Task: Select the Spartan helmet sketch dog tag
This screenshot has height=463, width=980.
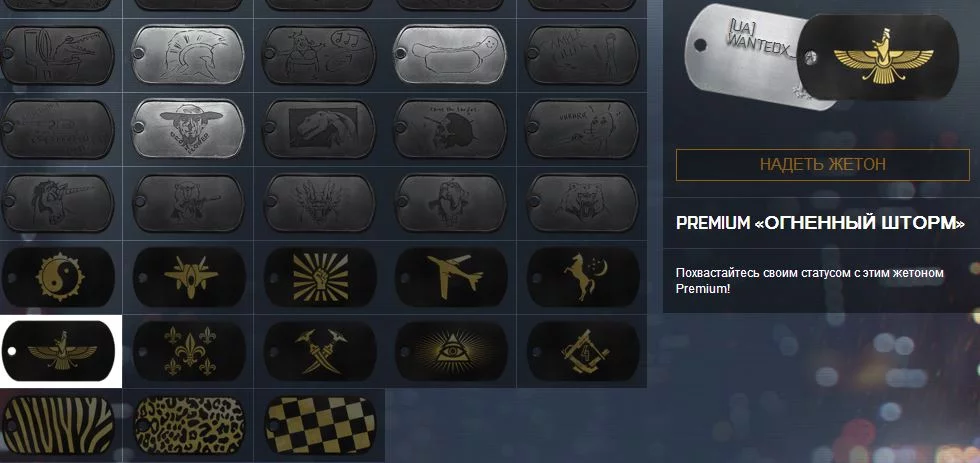Action: pyautogui.click(x=188, y=55)
